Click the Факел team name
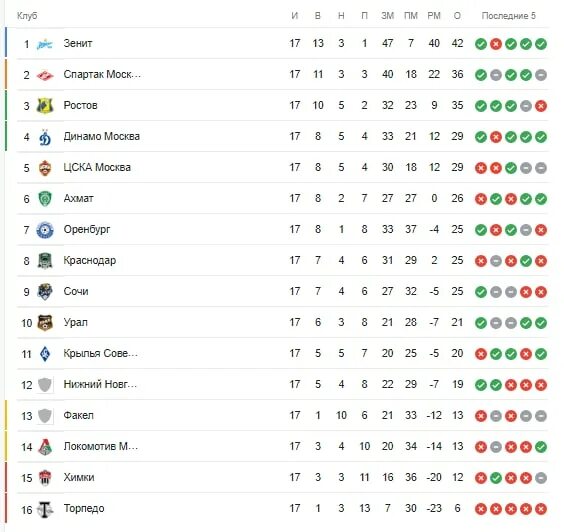 click(78, 415)
